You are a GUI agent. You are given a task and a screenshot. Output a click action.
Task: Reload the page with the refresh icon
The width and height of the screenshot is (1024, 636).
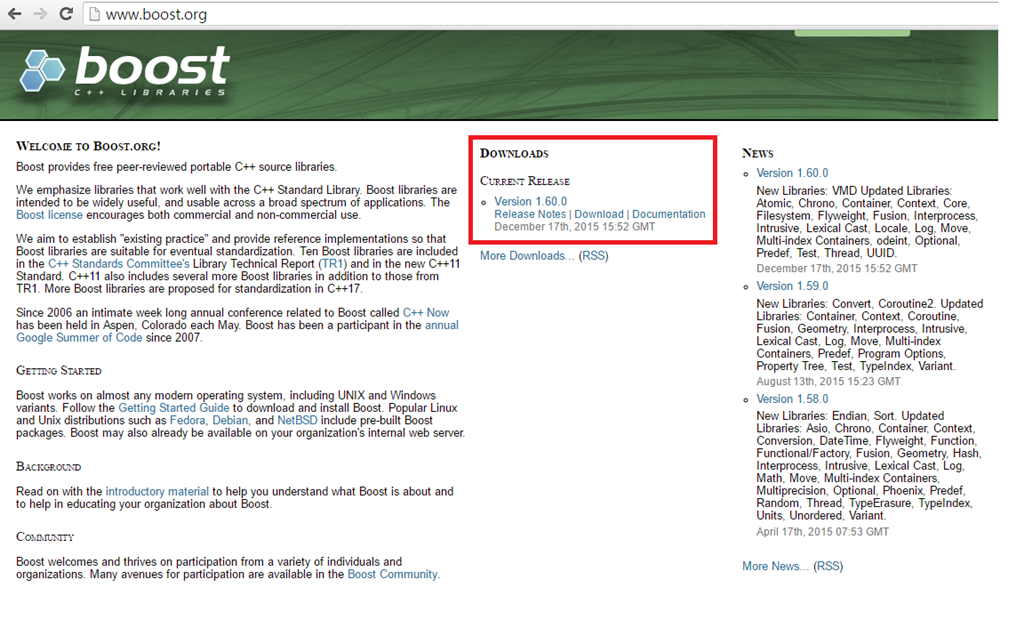pyautogui.click(x=66, y=14)
